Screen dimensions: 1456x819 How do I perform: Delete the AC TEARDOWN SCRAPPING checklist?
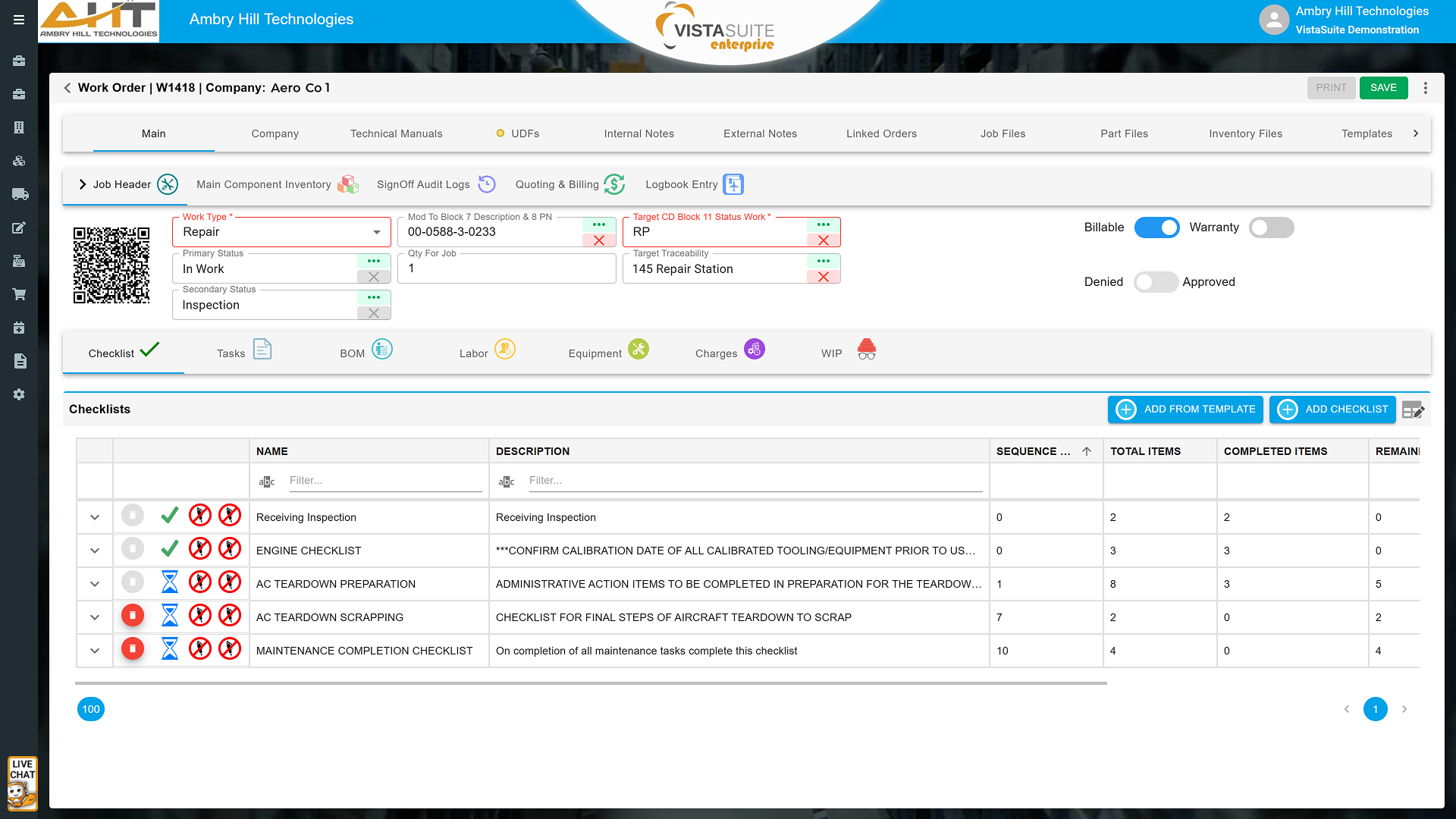point(133,616)
